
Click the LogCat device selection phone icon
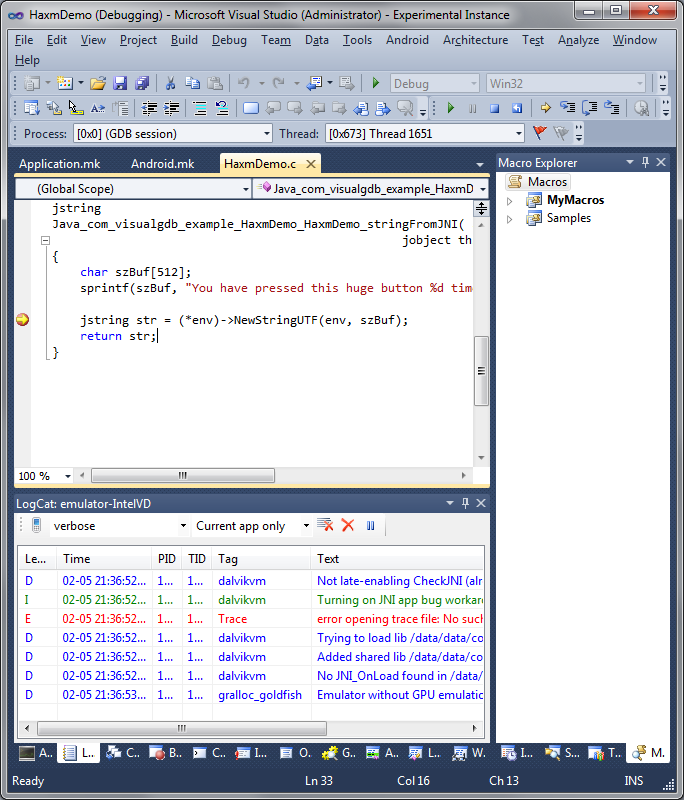click(x=36, y=526)
